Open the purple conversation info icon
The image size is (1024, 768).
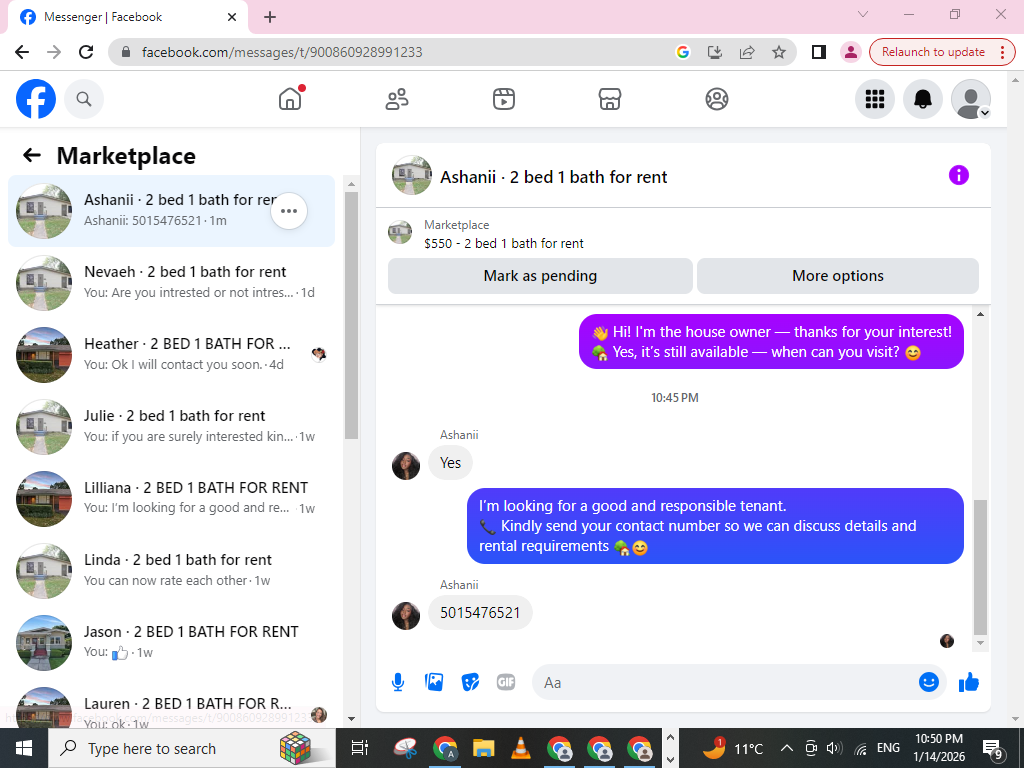pyautogui.click(x=959, y=175)
